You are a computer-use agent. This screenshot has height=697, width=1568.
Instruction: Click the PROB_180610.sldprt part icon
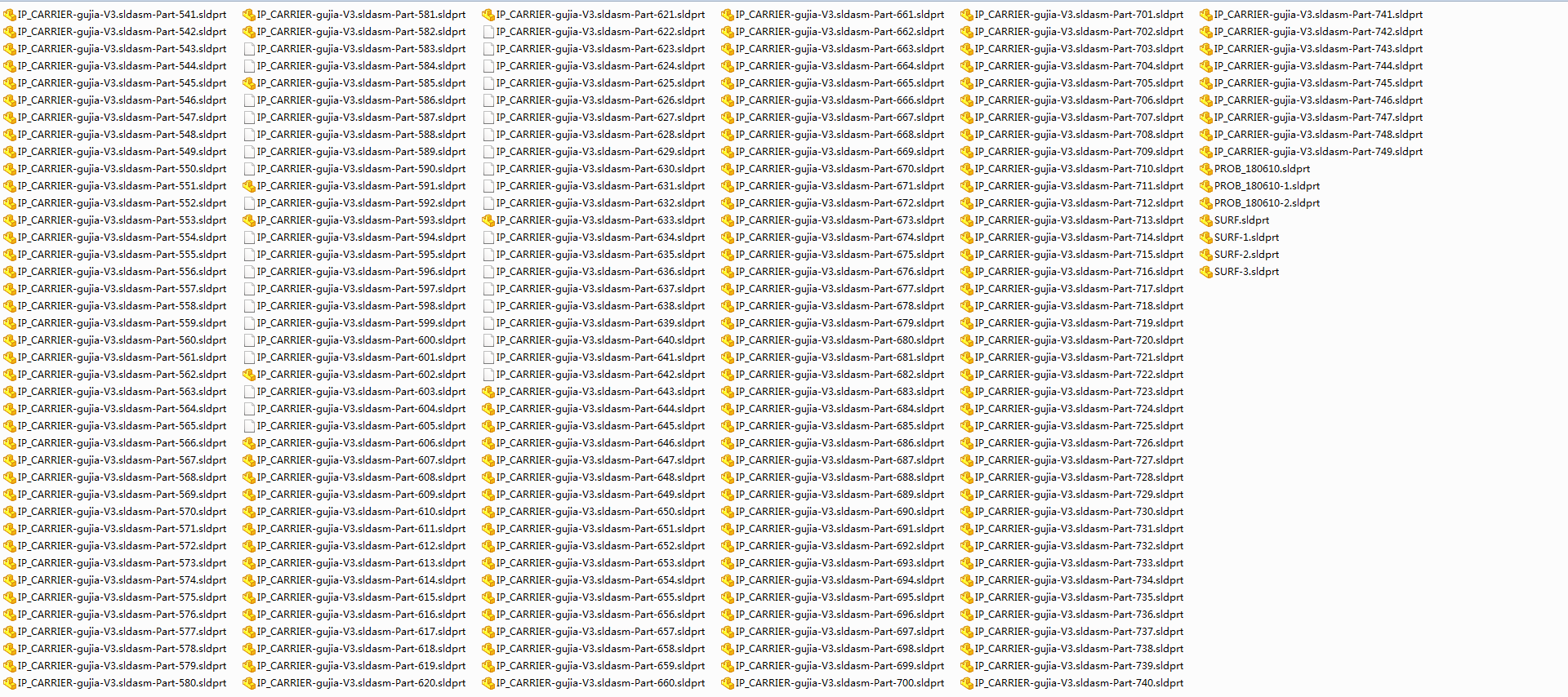[x=1206, y=169]
